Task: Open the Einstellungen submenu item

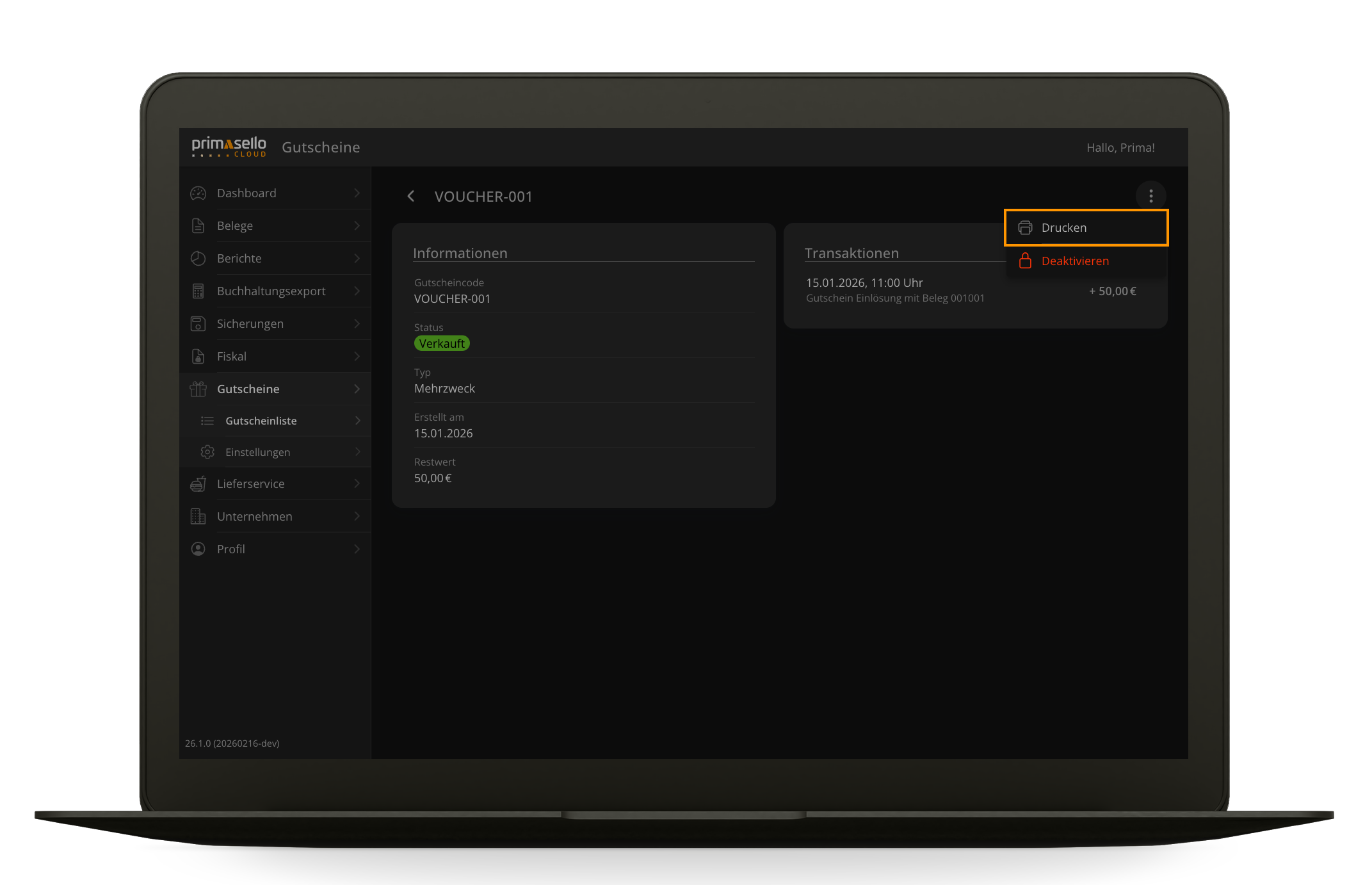Action: [275, 452]
